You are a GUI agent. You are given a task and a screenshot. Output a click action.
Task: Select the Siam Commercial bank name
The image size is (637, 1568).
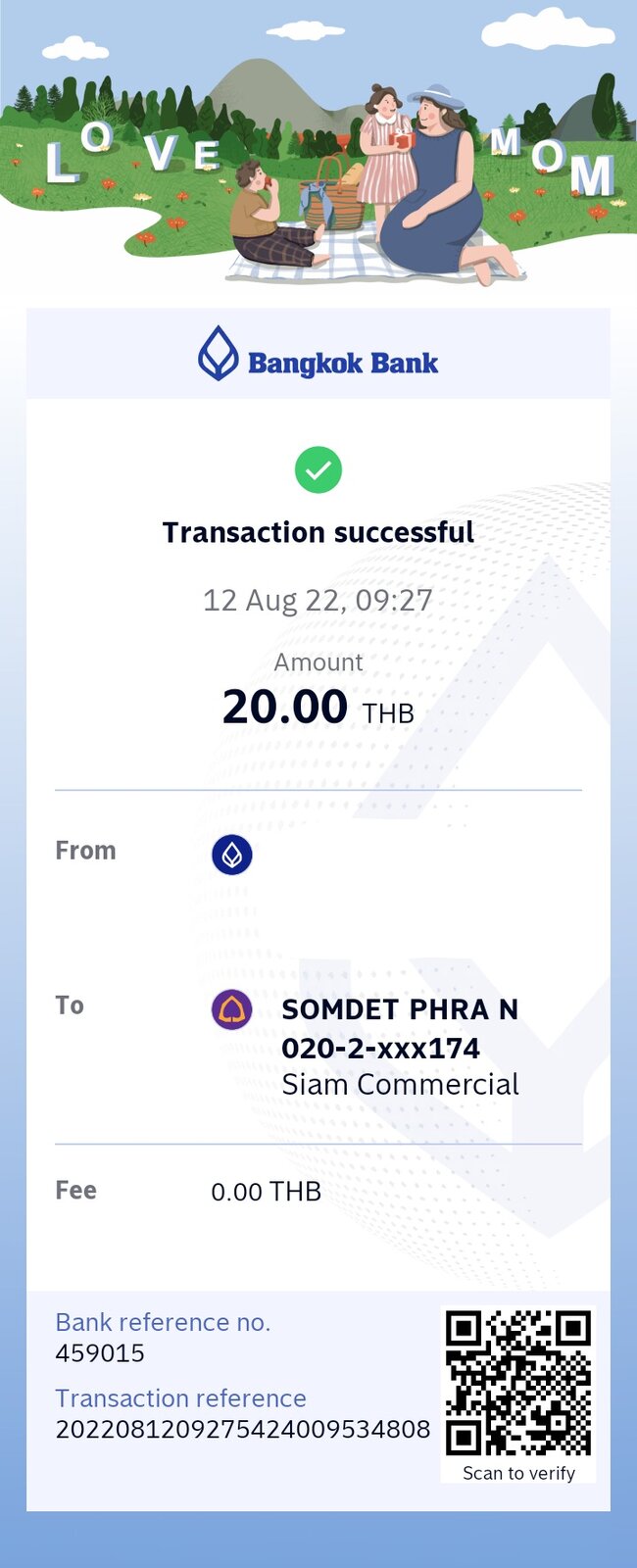tap(400, 1085)
